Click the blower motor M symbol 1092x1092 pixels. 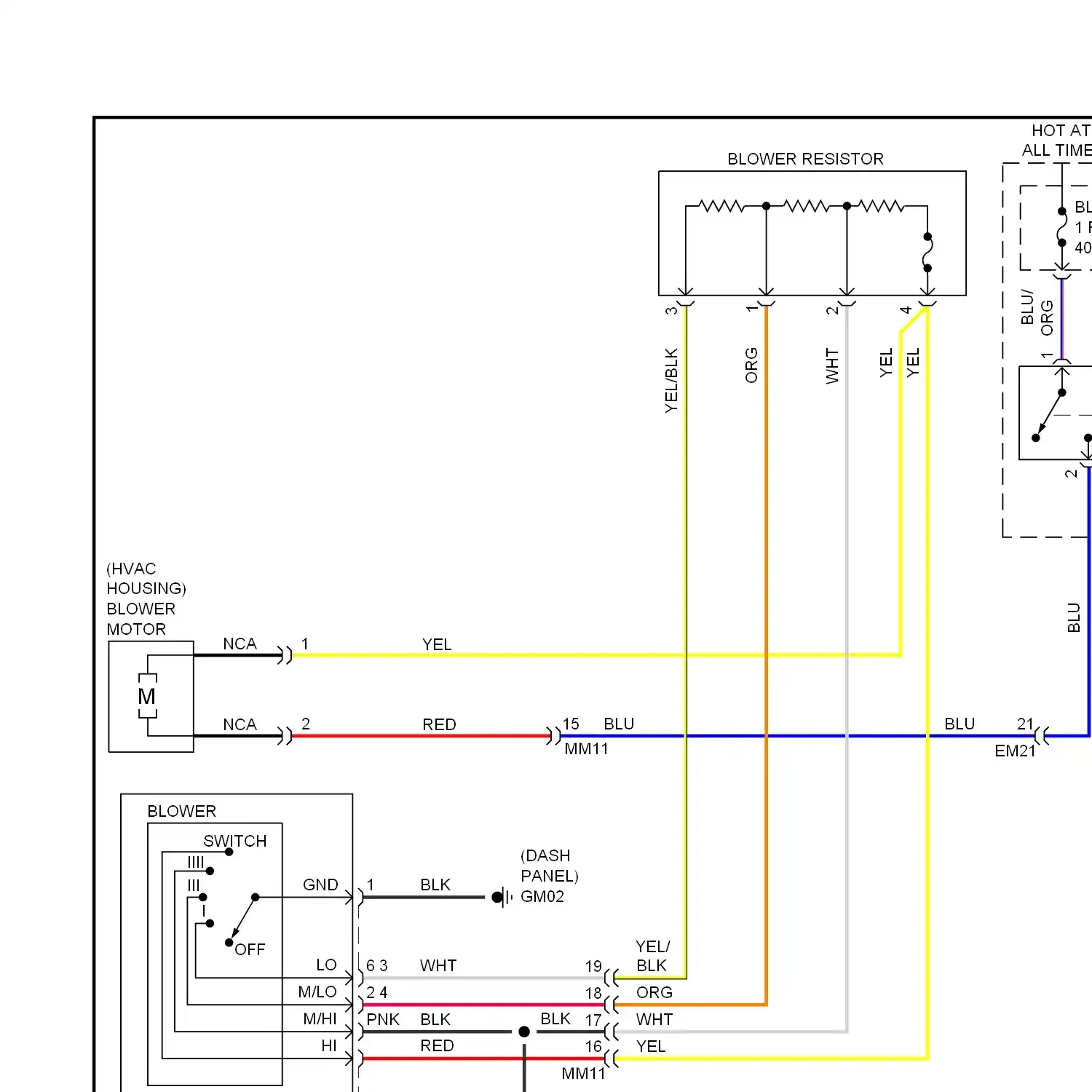point(147,697)
